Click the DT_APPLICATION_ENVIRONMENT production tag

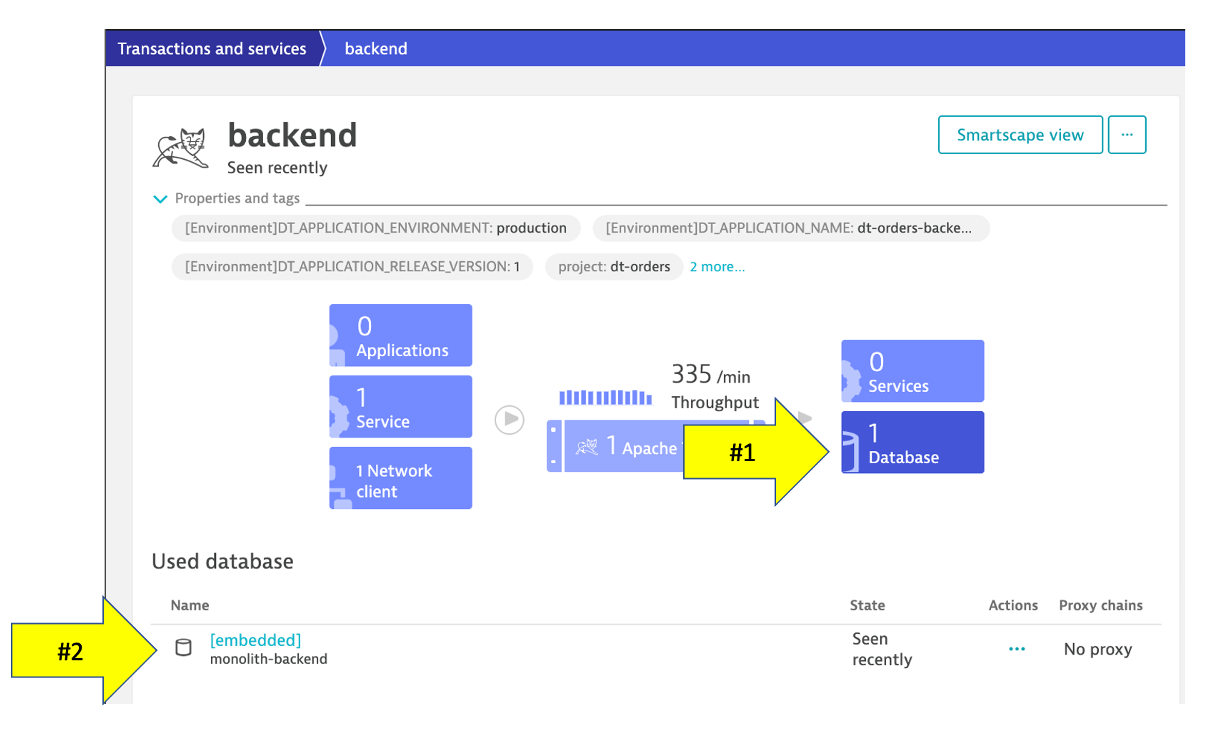376,228
